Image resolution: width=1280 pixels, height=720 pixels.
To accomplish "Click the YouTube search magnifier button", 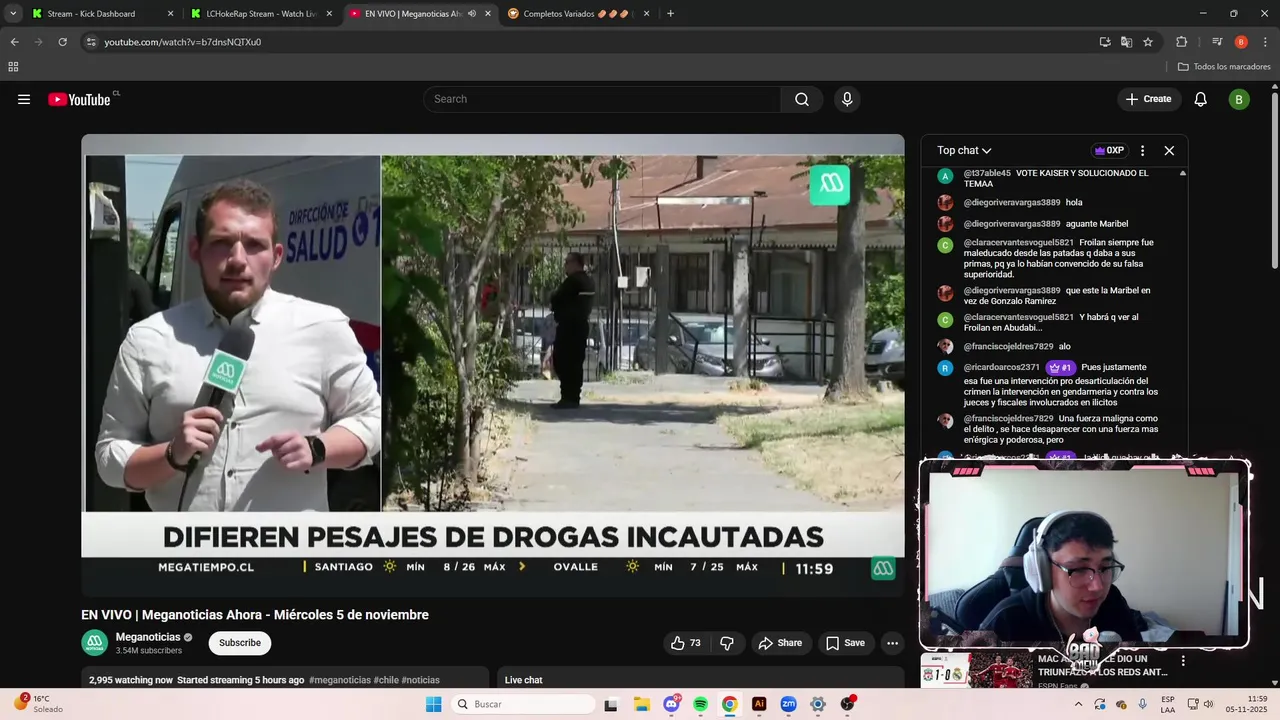I will [x=802, y=99].
